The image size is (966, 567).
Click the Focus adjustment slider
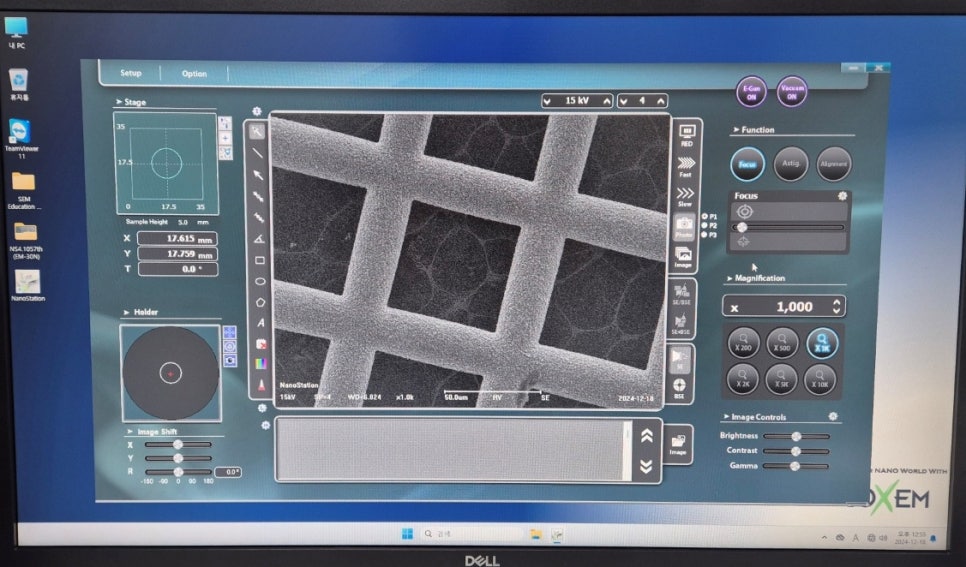[x=788, y=227]
